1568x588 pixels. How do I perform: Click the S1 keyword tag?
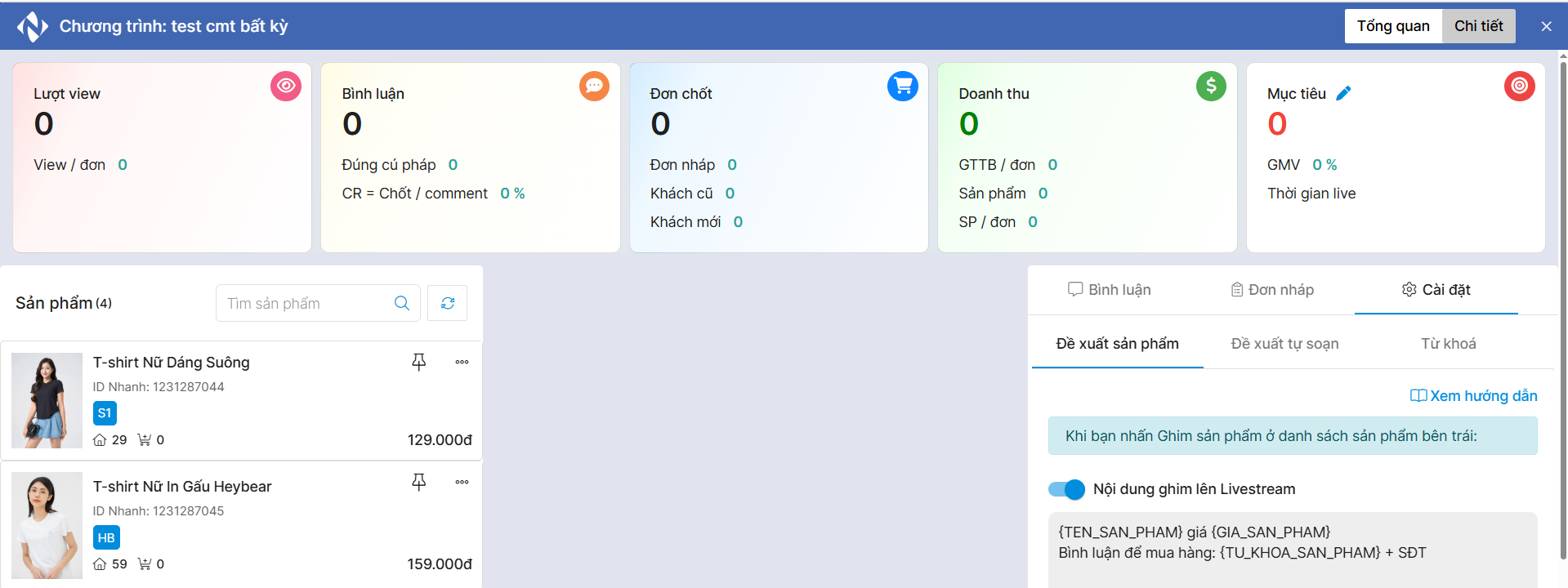105,413
